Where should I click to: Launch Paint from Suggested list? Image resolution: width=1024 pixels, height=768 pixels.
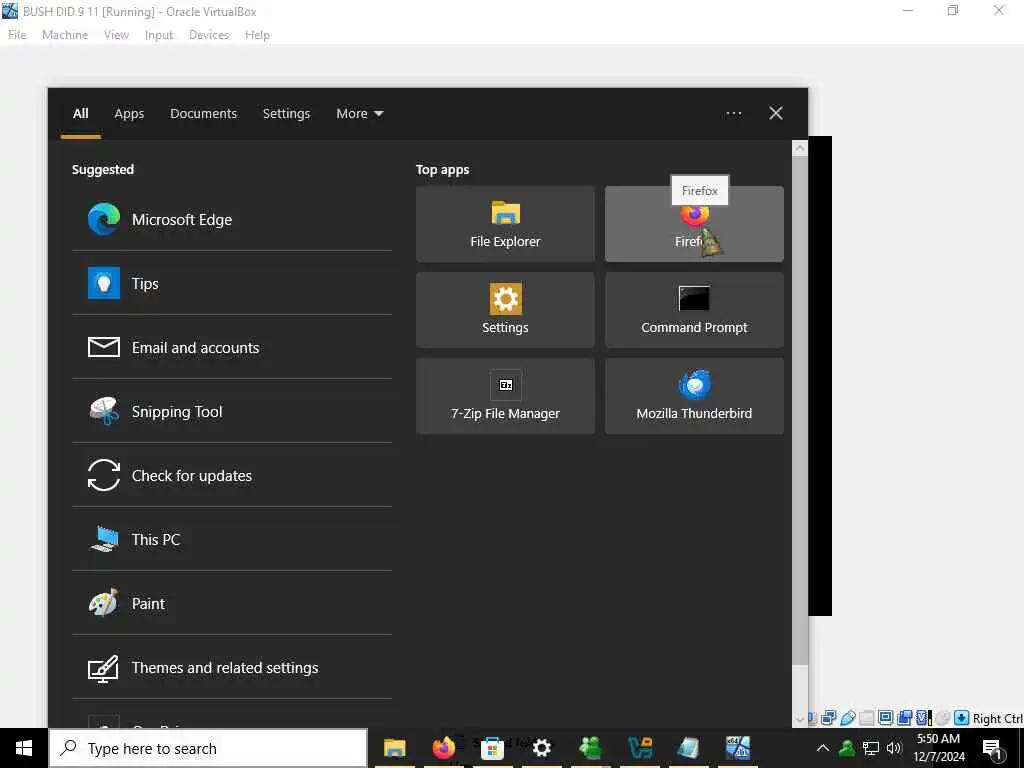[232, 603]
